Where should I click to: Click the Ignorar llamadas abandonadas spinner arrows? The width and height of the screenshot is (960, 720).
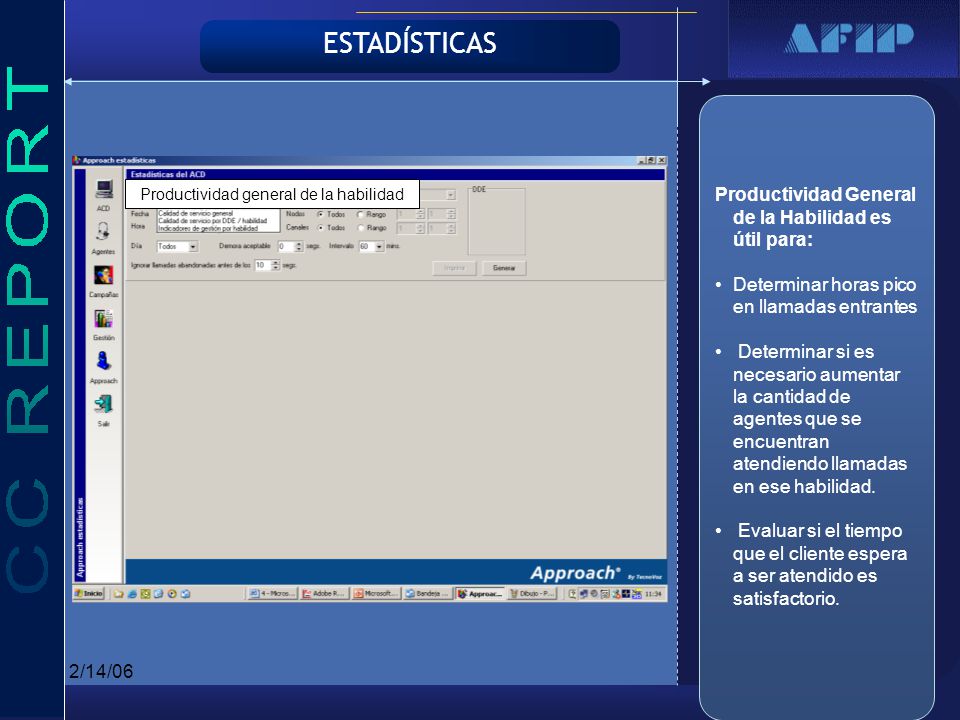(276, 265)
